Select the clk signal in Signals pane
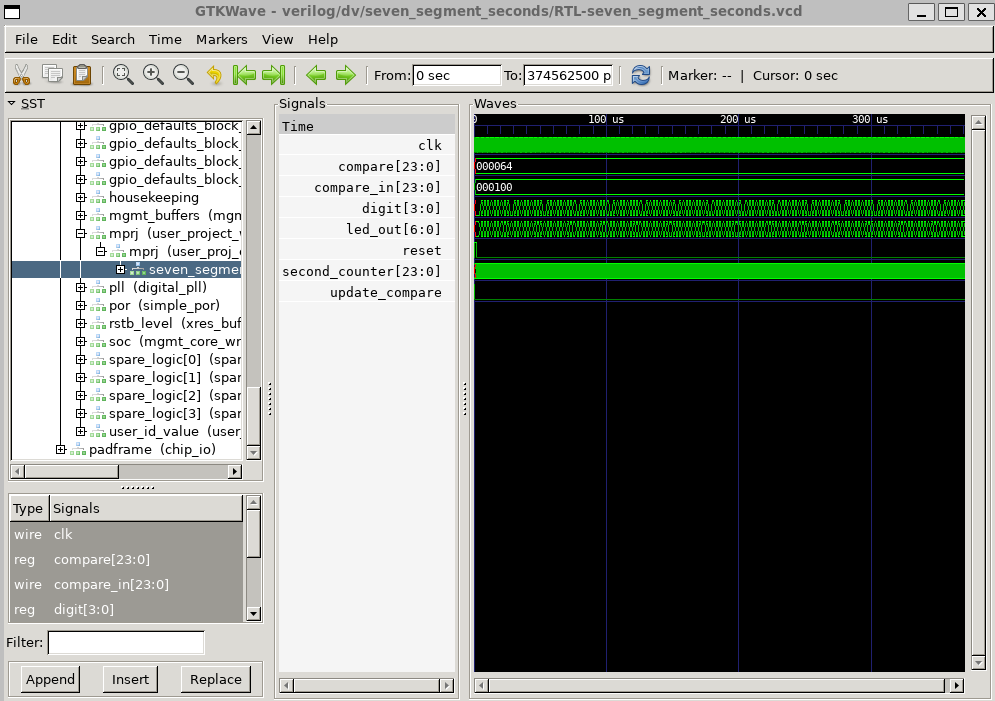The height and width of the screenshot is (701, 995). [430, 145]
